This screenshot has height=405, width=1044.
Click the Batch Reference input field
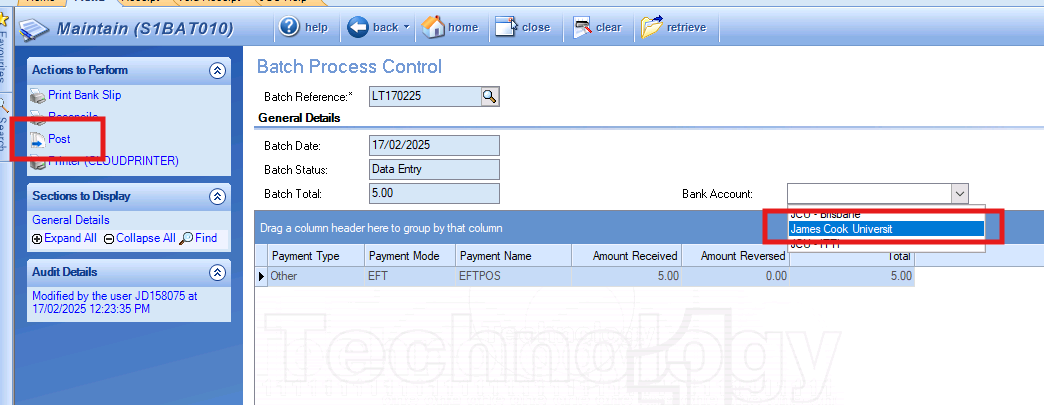tap(425, 97)
